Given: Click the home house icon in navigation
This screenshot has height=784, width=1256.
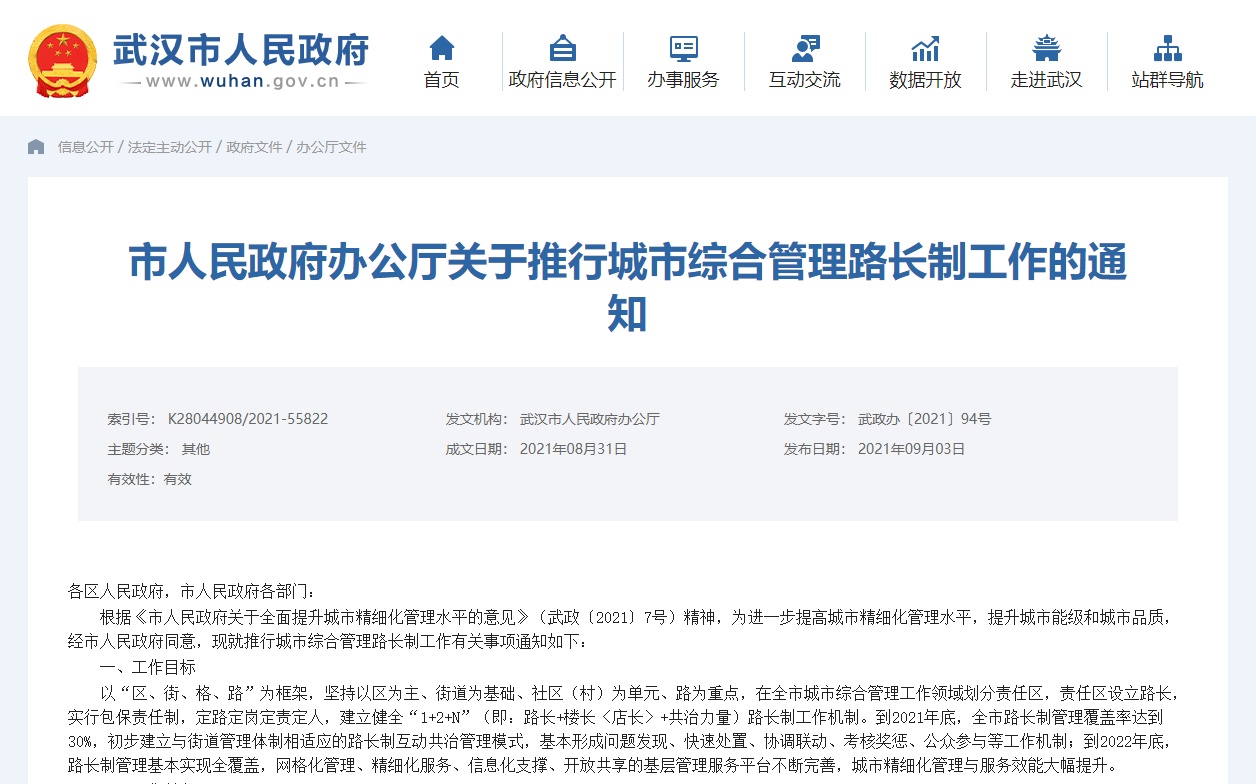Looking at the screenshot, I should tap(441, 47).
